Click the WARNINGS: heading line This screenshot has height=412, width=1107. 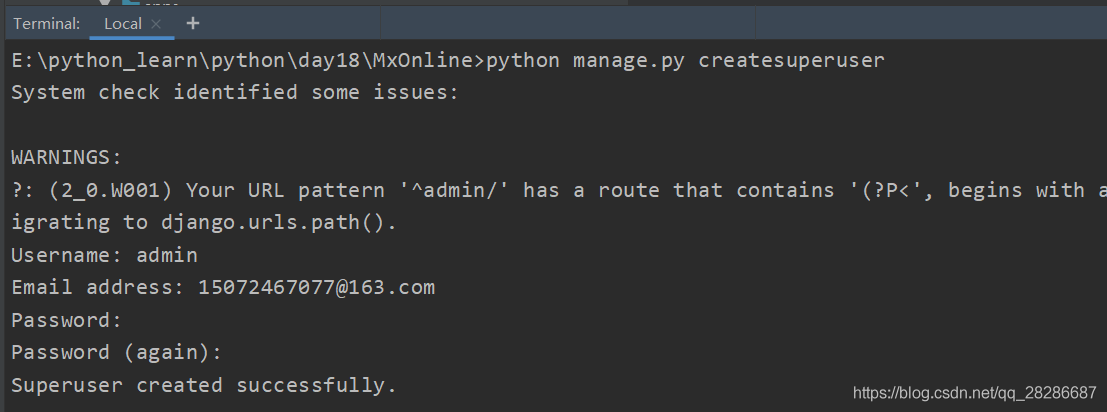(66, 158)
